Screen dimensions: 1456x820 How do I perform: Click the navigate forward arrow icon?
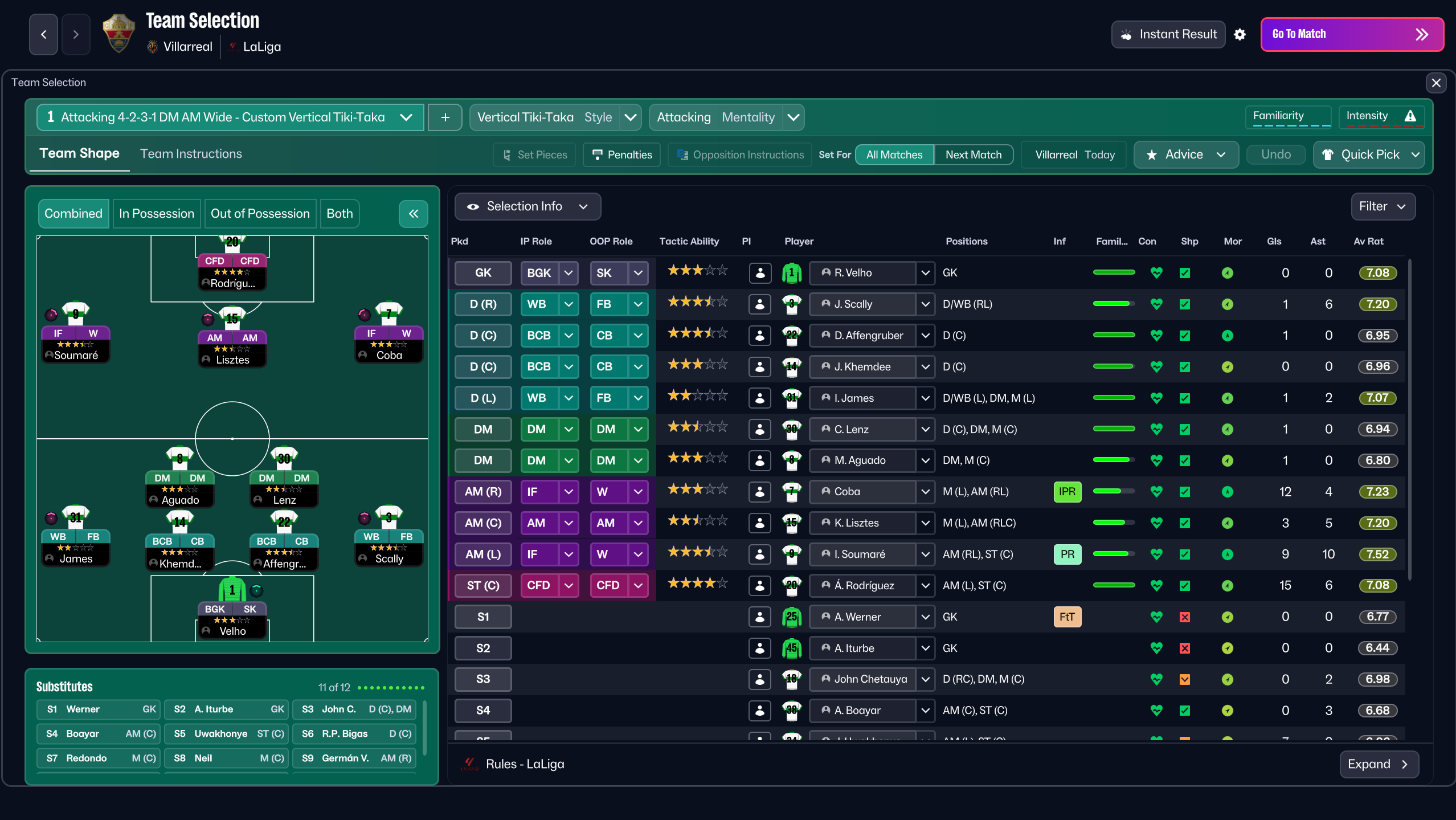76,34
